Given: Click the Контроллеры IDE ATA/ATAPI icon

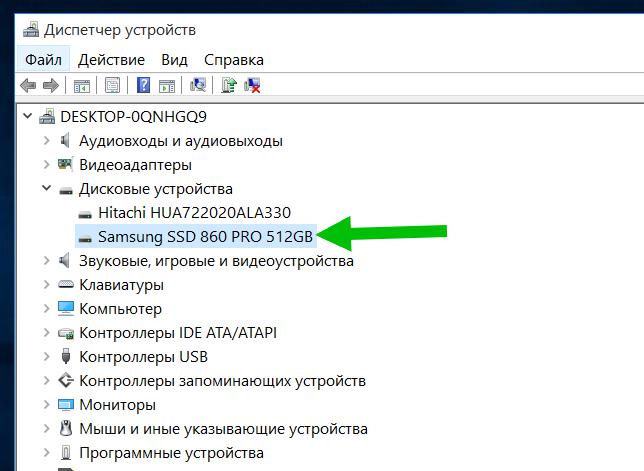Looking at the screenshot, I should pyautogui.click(x=66, y=333).
